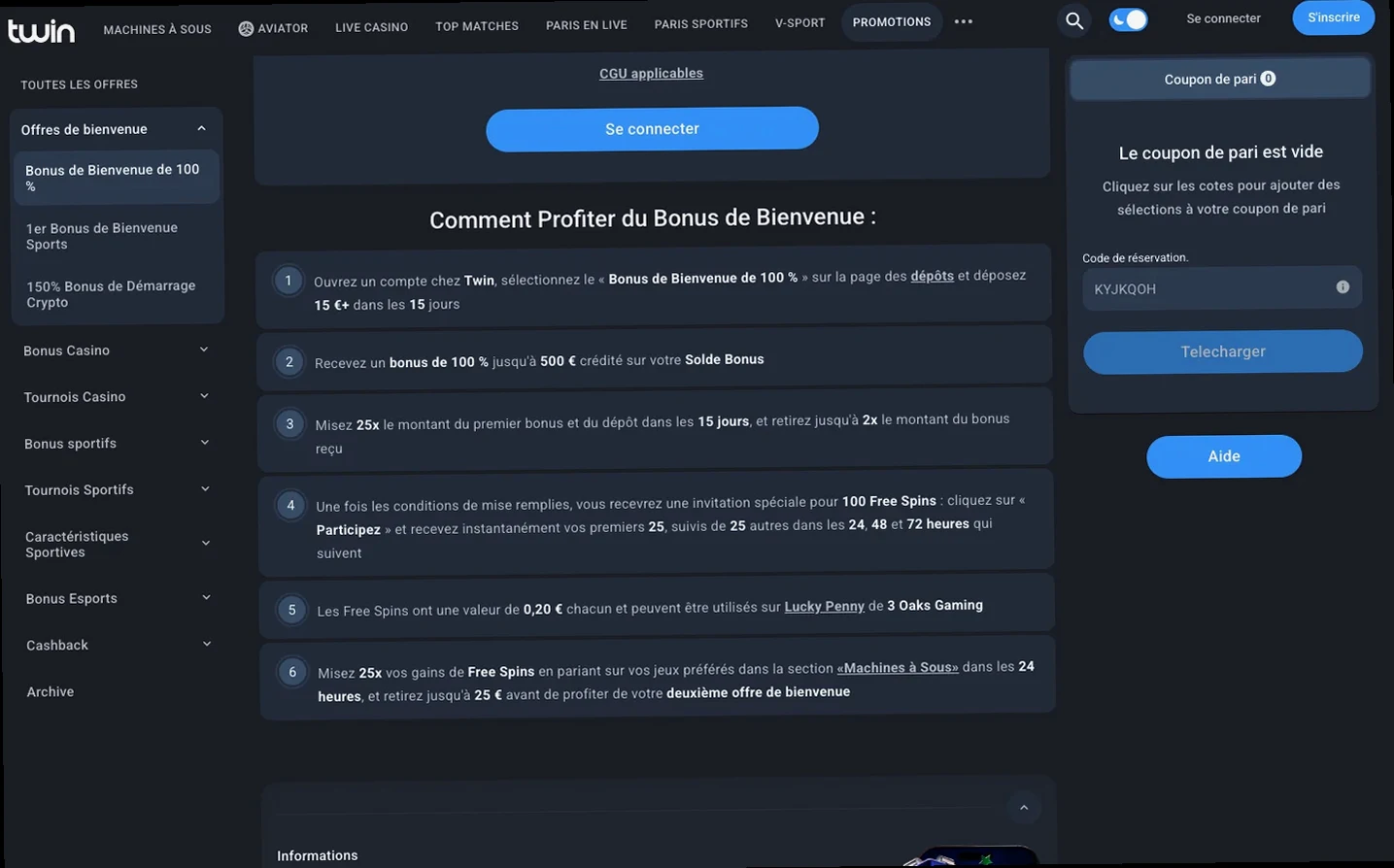The width and height of the screenshot is (1394, 868).
Task: Click the Informations heading
Action: [x=318, y=855]
